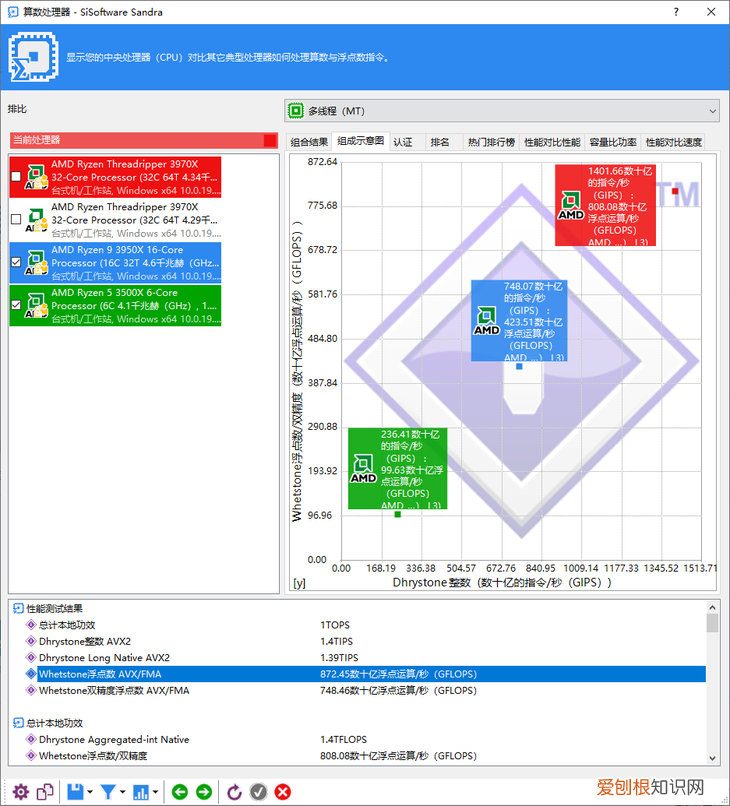Click the blue filter funnel icon
The width and height of the screenshot is (730, 806).
click(108, 792)
